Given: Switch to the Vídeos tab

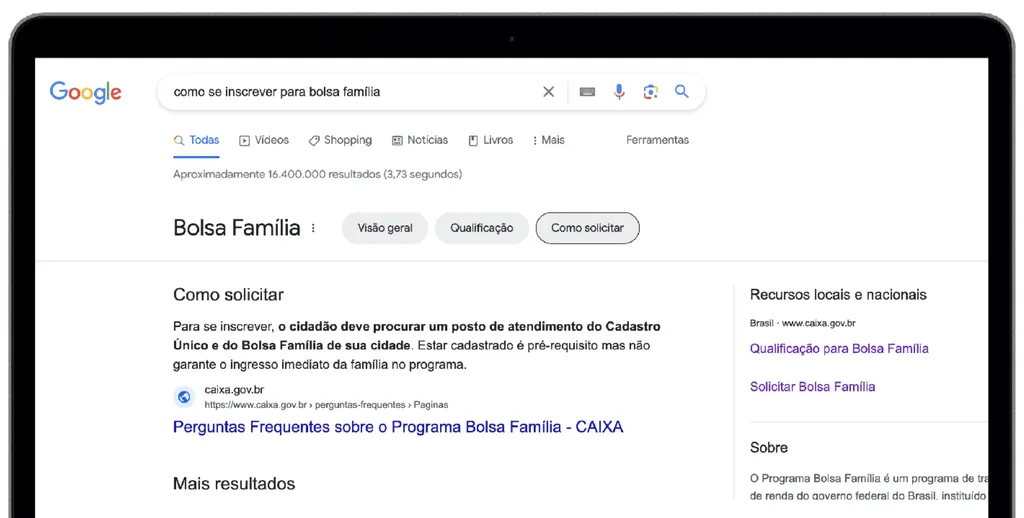Looking at the screenshot, I should click(264, 140).
